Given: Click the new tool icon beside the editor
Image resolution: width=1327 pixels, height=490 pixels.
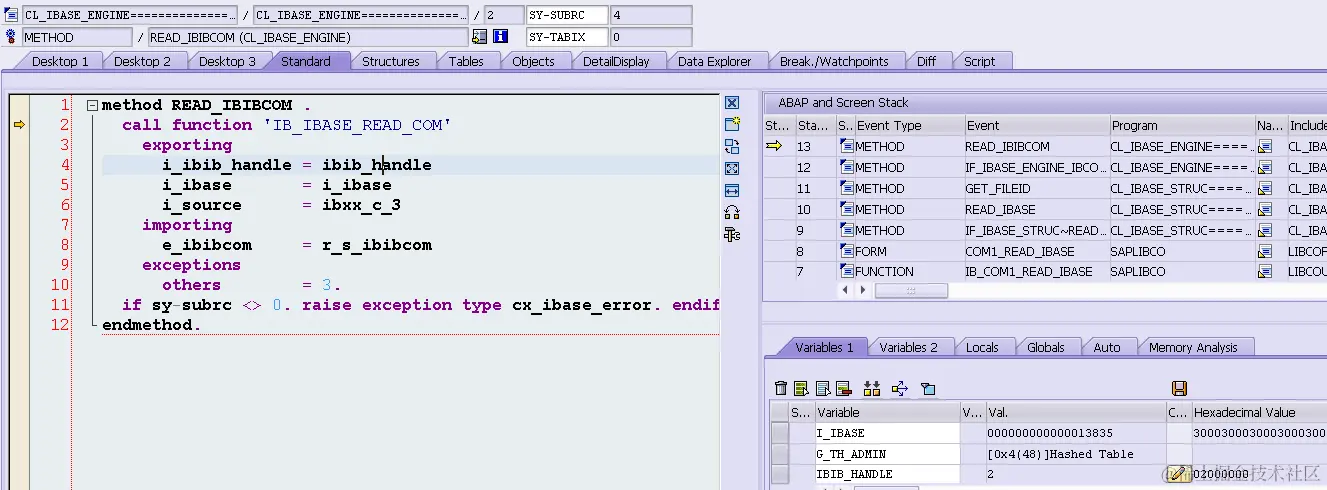Looking at the screenshot, I should [731, 124].
